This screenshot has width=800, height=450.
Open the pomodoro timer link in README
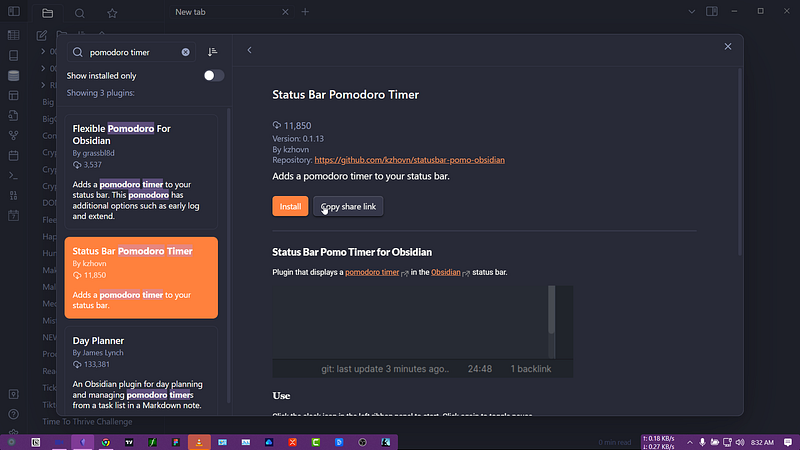(x=372, y=272)
